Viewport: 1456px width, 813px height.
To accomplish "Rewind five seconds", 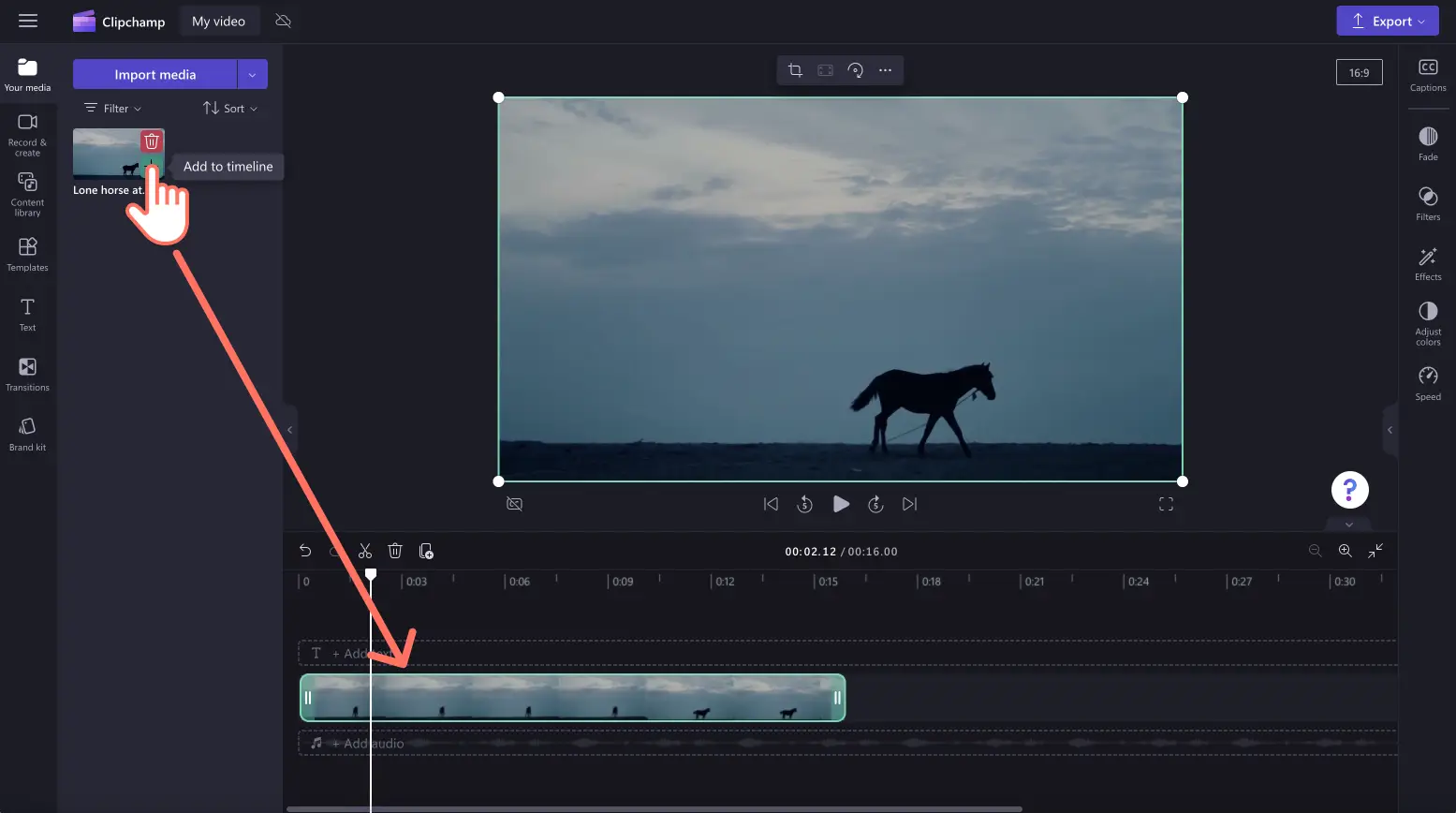I will pos(804,504).
